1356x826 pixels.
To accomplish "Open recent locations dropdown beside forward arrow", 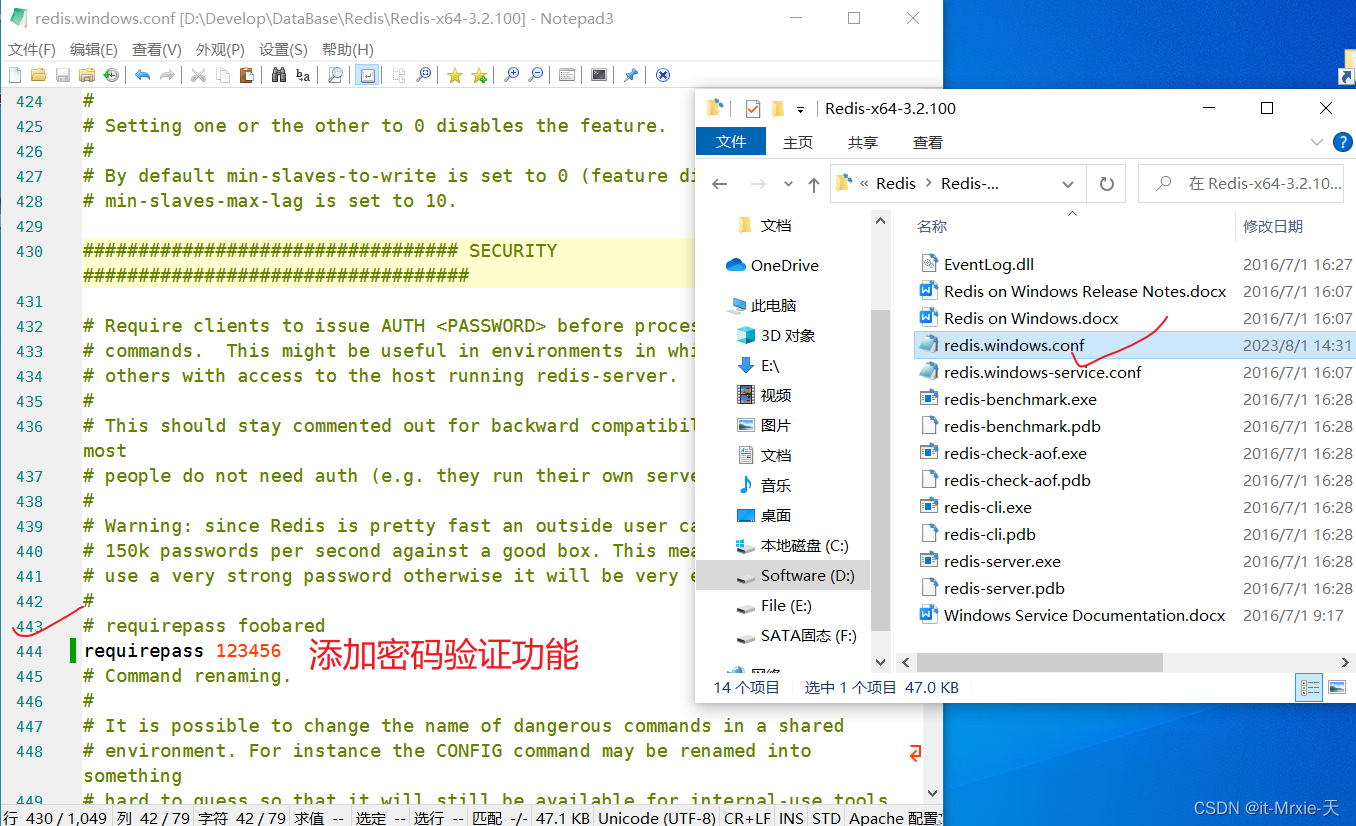I will pos(789,184).
